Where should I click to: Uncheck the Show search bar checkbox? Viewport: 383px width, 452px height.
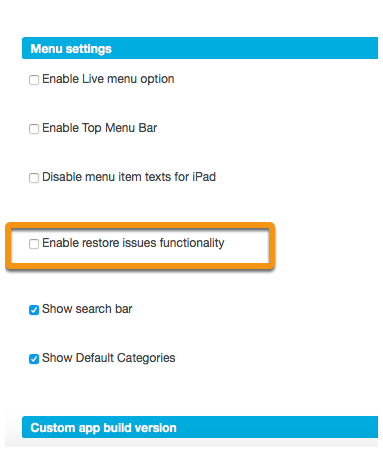tap(34, 310)
